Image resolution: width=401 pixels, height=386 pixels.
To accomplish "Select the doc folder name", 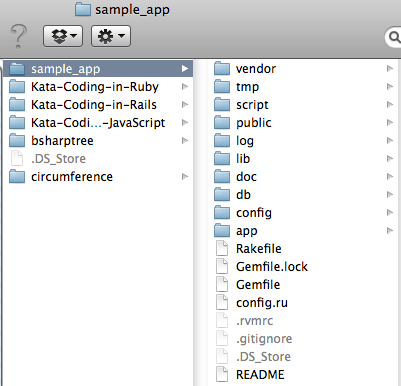I will pos(246,177).
